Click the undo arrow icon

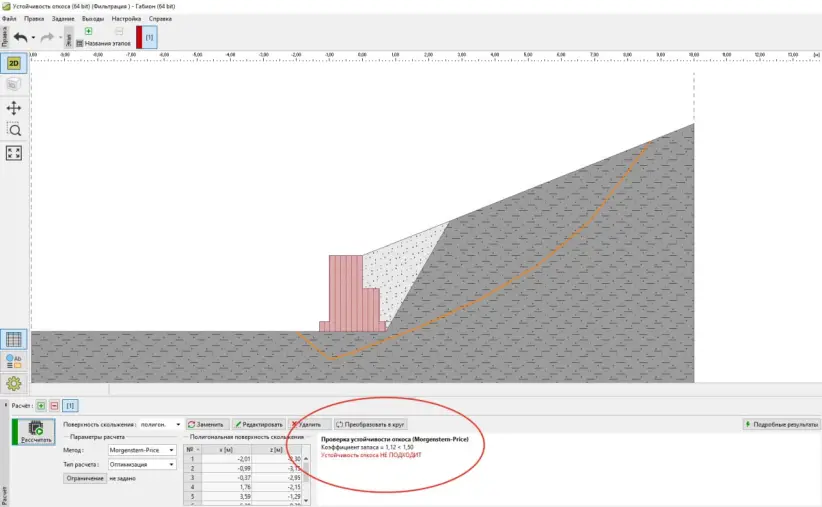pyautogui.click(x=20, y=37)
